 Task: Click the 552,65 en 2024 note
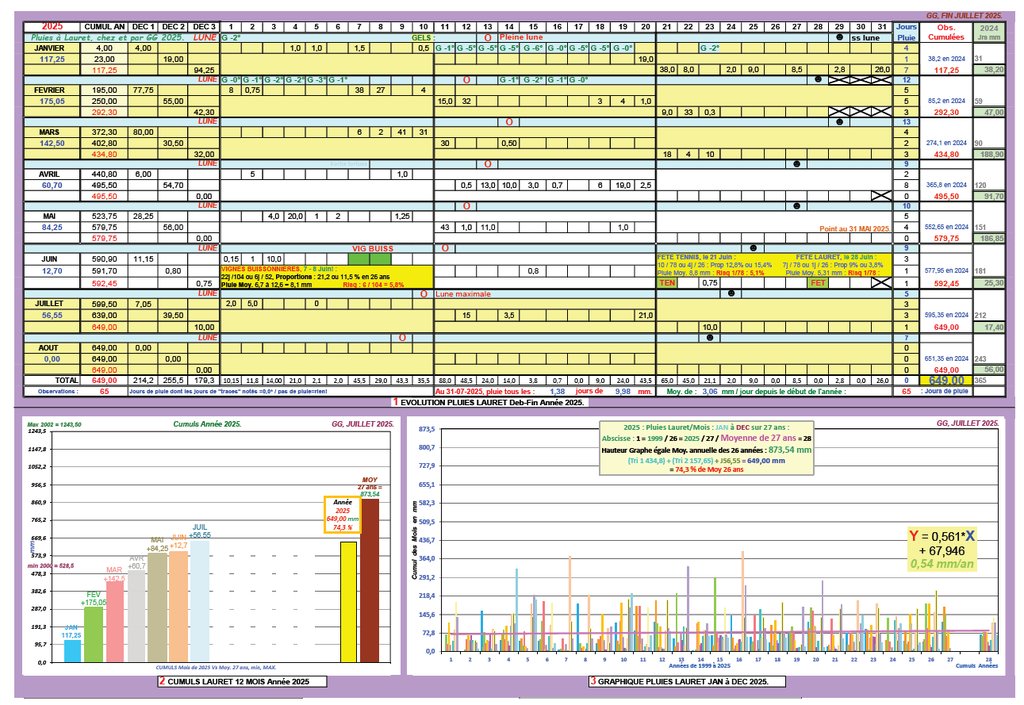coord(946,227)
